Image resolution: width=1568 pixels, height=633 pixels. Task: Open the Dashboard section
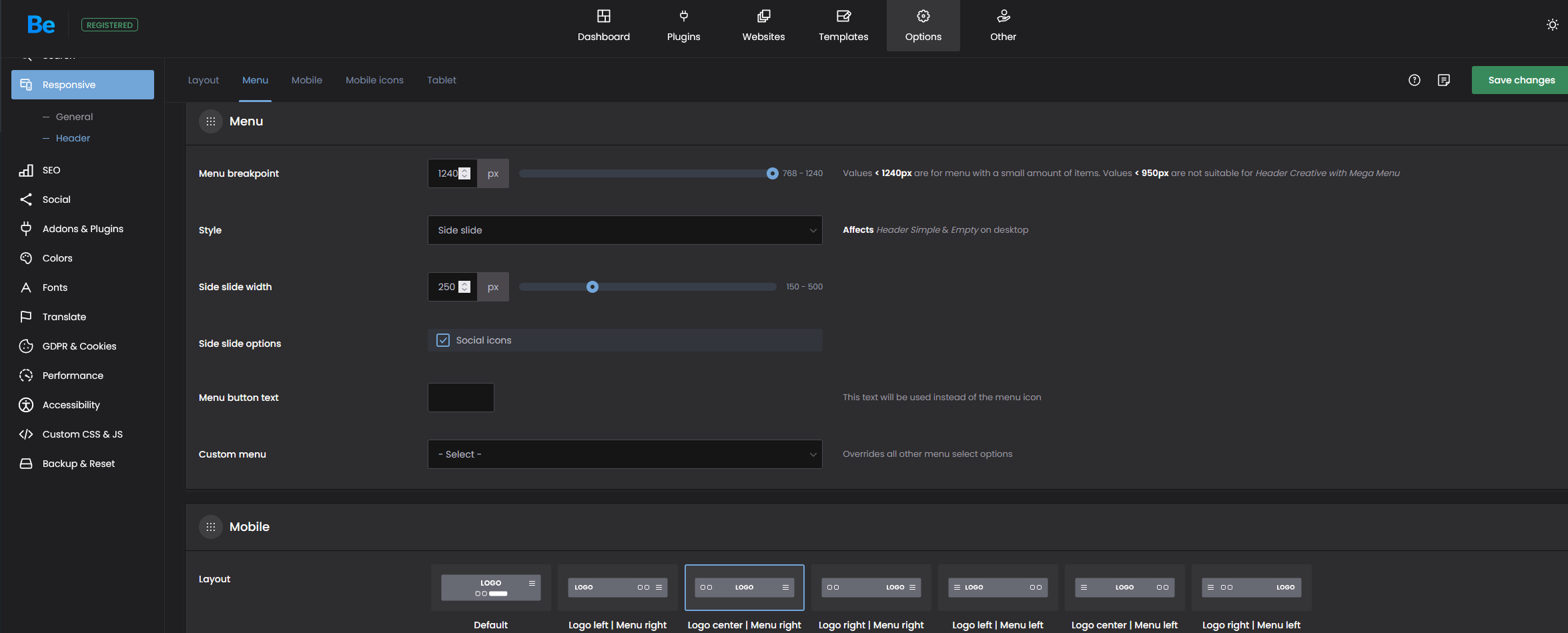click(x=603, y=25)
